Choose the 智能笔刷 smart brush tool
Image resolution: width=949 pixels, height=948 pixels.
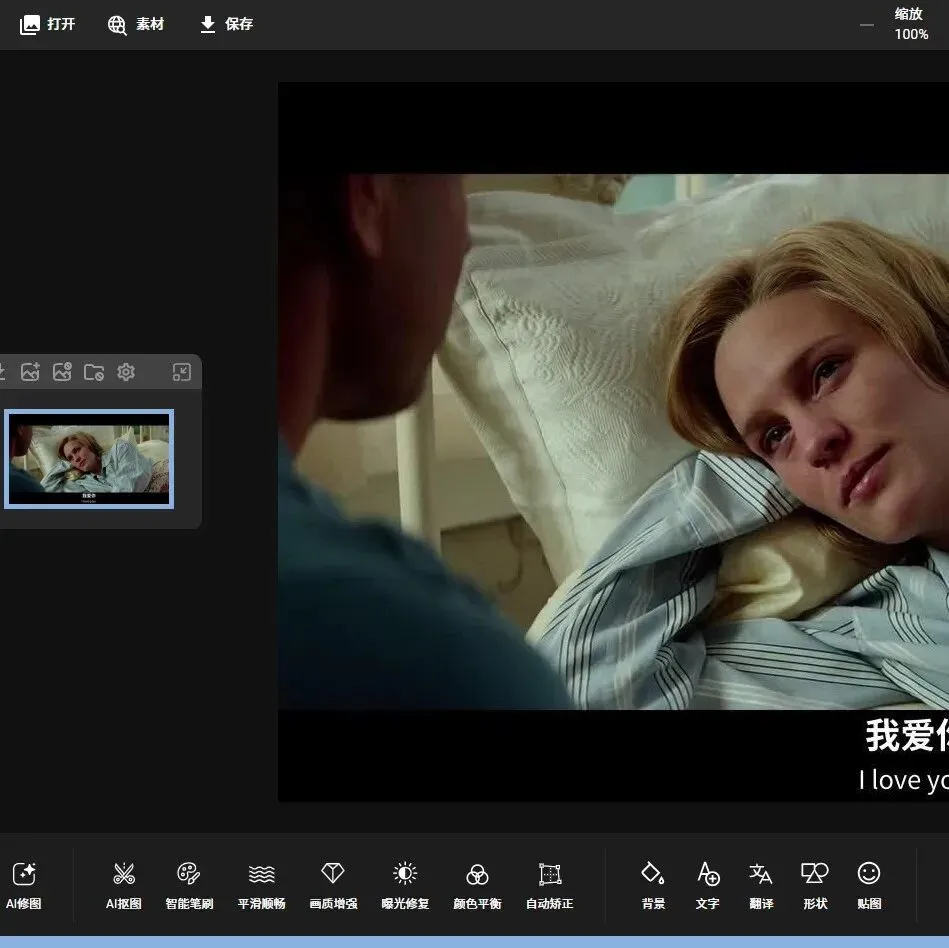click(189, 885)
